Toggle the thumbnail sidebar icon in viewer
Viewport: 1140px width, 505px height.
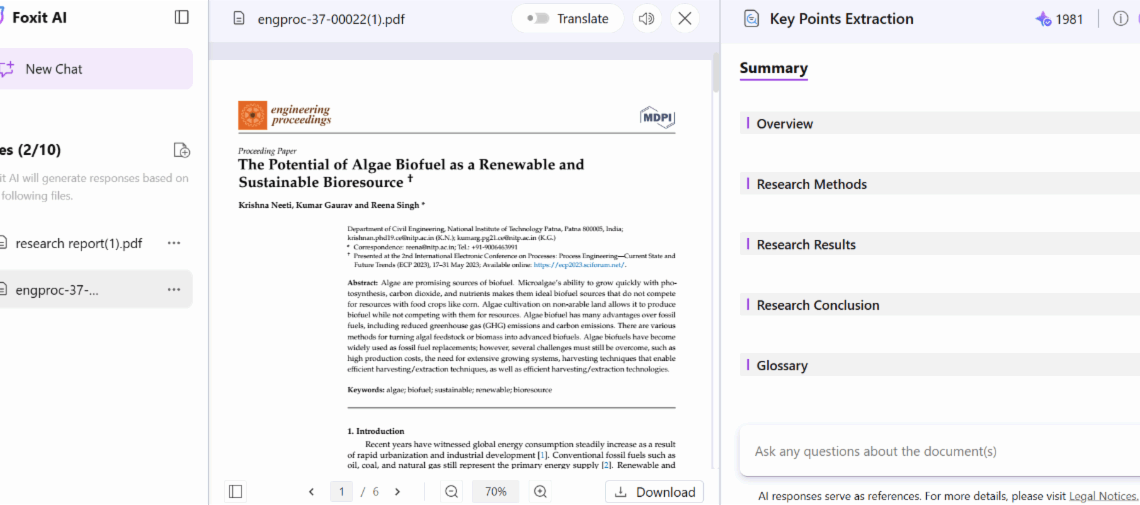click(235, 491)
